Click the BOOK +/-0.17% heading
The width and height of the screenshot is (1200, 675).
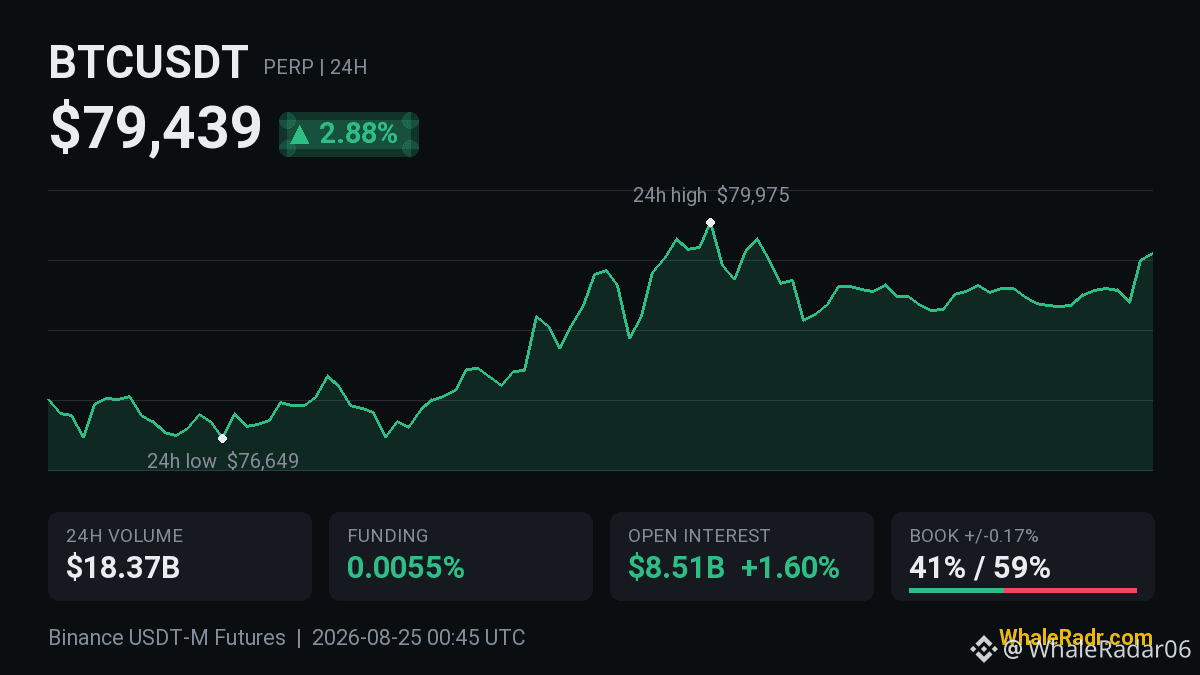(x=974, y=537)
